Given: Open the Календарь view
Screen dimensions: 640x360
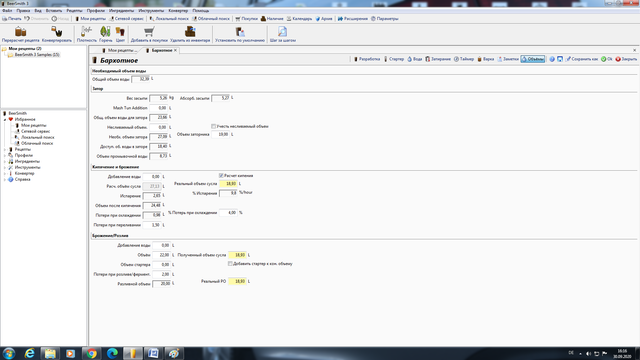Looking at the screenshot, I should 299,19.
